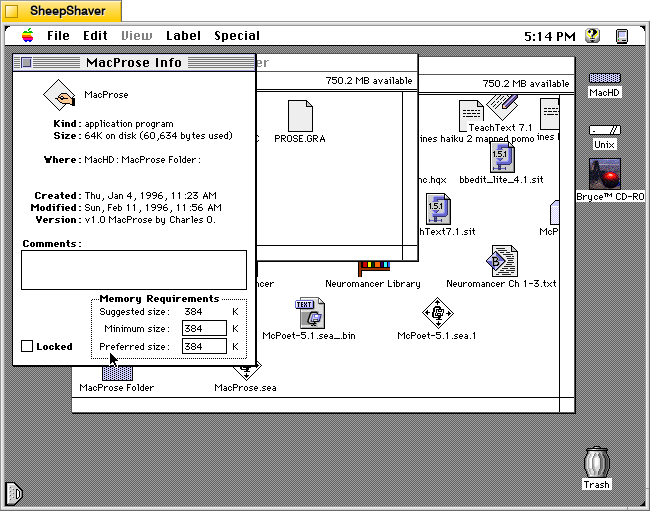
Task: Click the Where path text MacHD: MacProse Folder
Action: click(x=142, y=160)
